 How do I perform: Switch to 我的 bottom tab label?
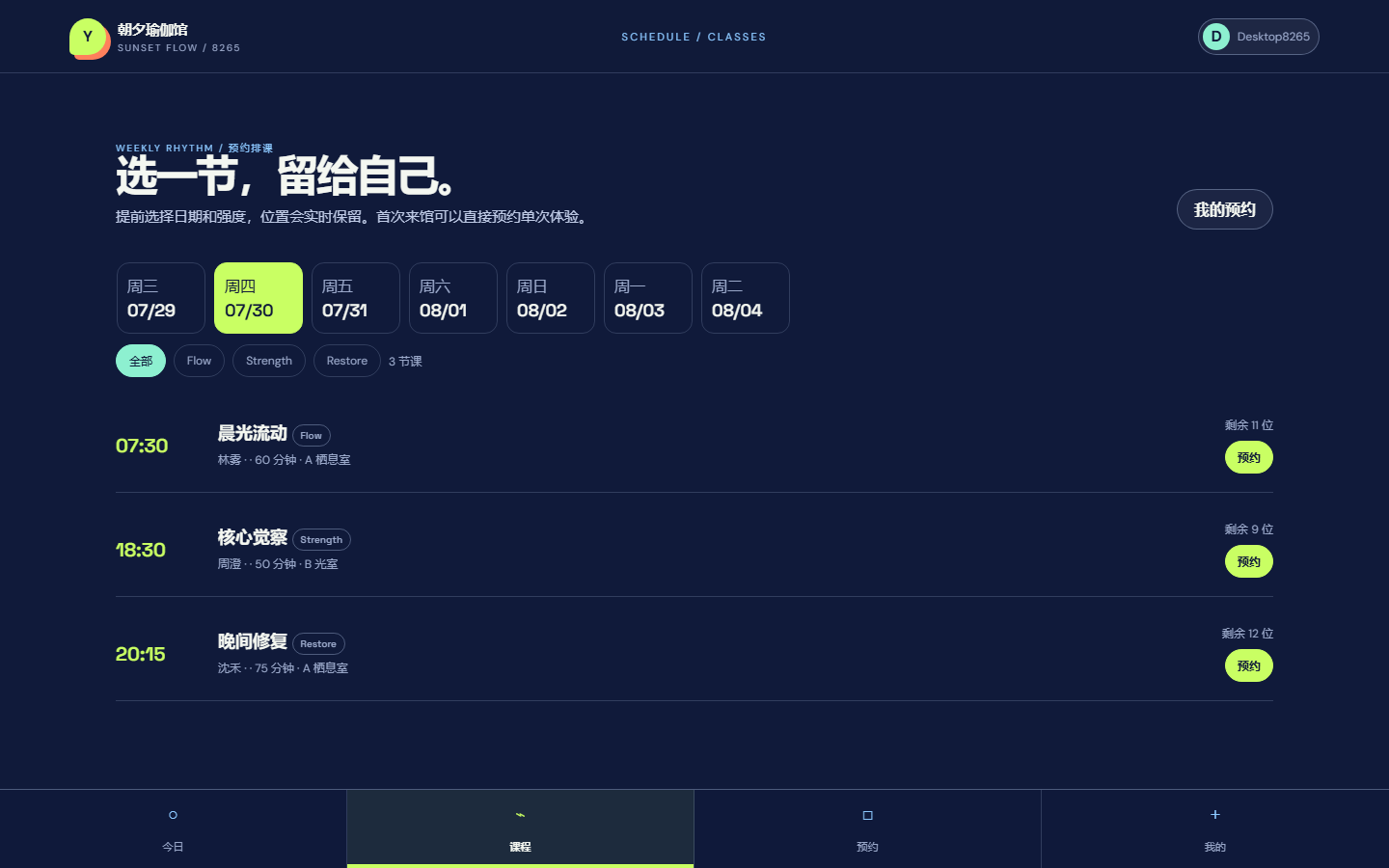[1215, 847]
